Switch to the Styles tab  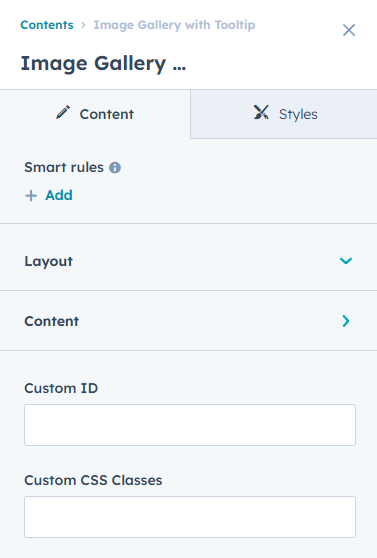click(284, 114)
